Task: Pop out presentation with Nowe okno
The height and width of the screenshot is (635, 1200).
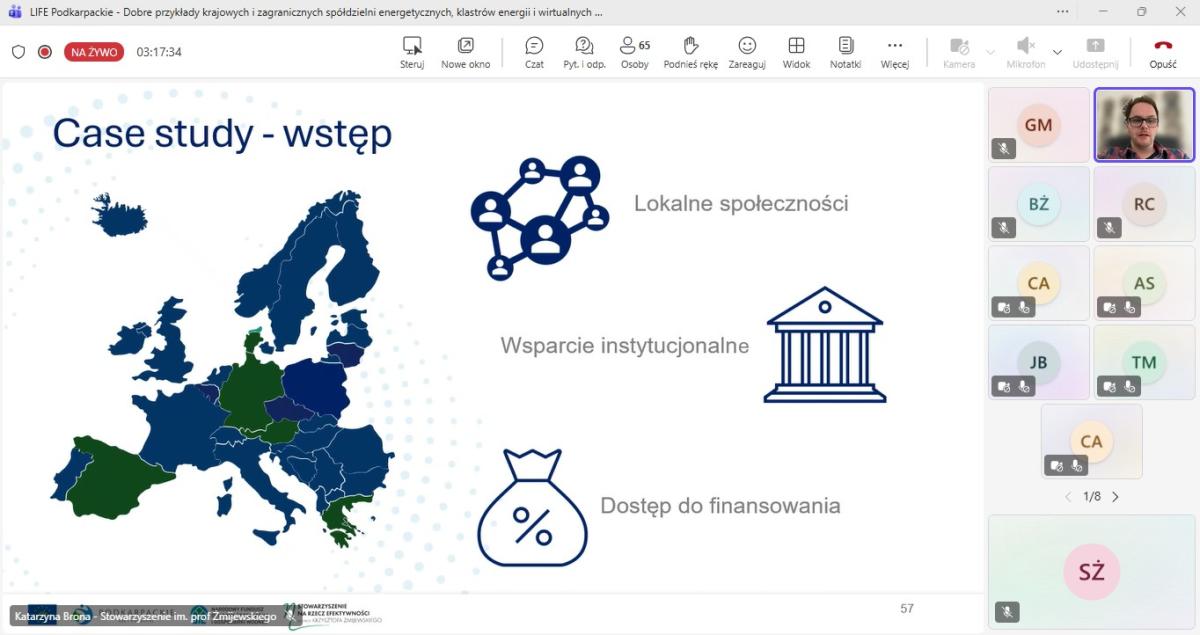Action: click(465, 52)
